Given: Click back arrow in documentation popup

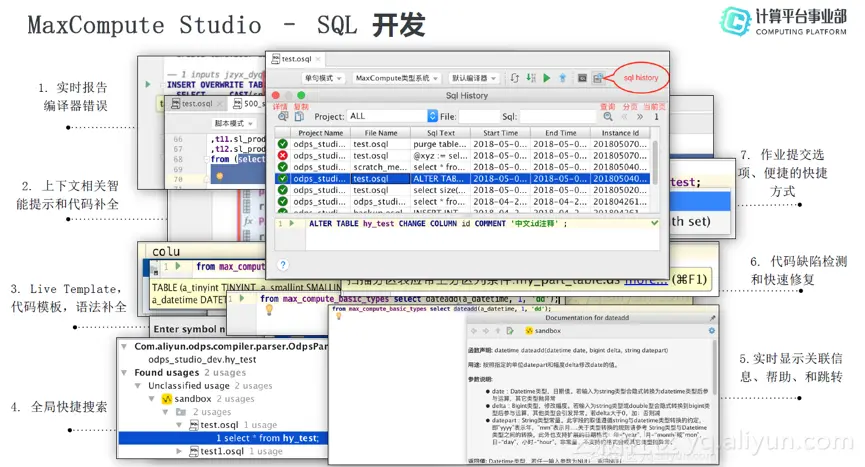Looking at the screenshot, I should tap(474, 331).
